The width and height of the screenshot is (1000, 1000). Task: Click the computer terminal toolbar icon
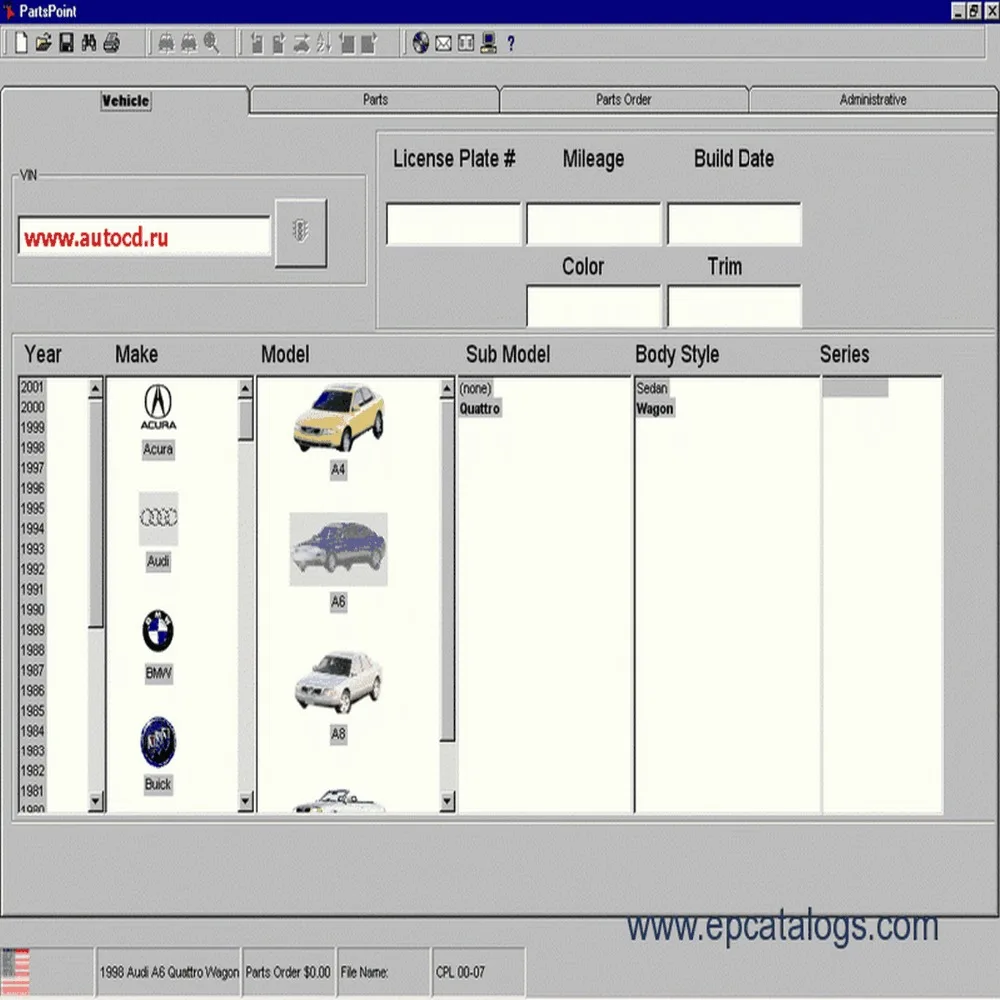click(489, 43)
